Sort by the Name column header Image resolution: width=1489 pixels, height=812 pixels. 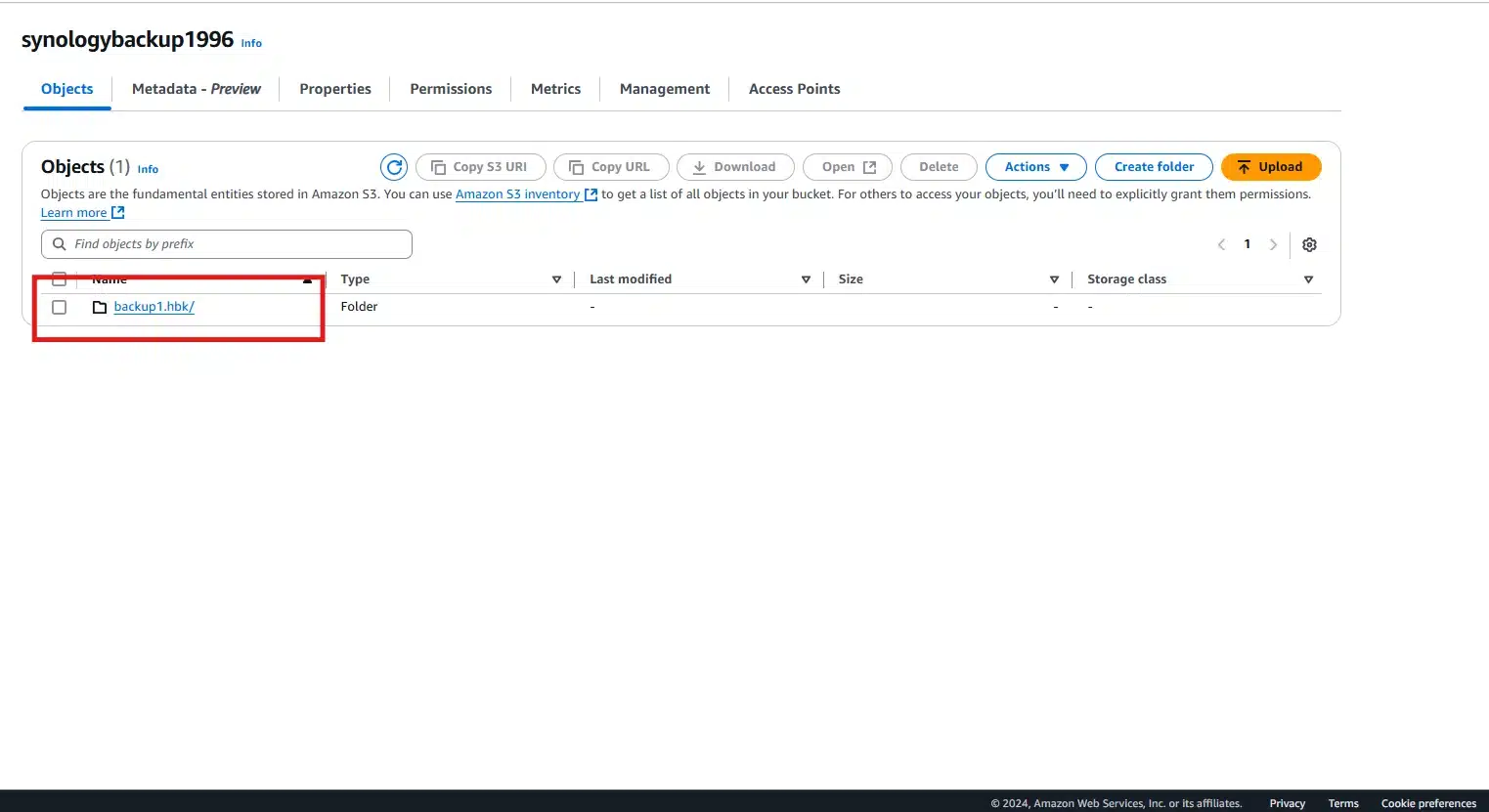[109, 278]
